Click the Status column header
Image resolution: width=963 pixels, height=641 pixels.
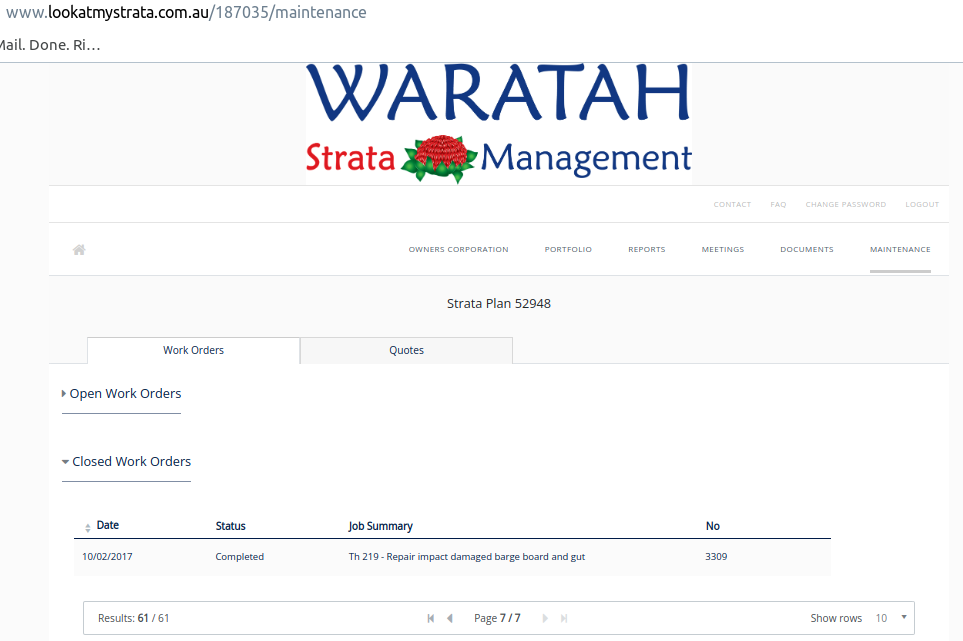(230, 526)
